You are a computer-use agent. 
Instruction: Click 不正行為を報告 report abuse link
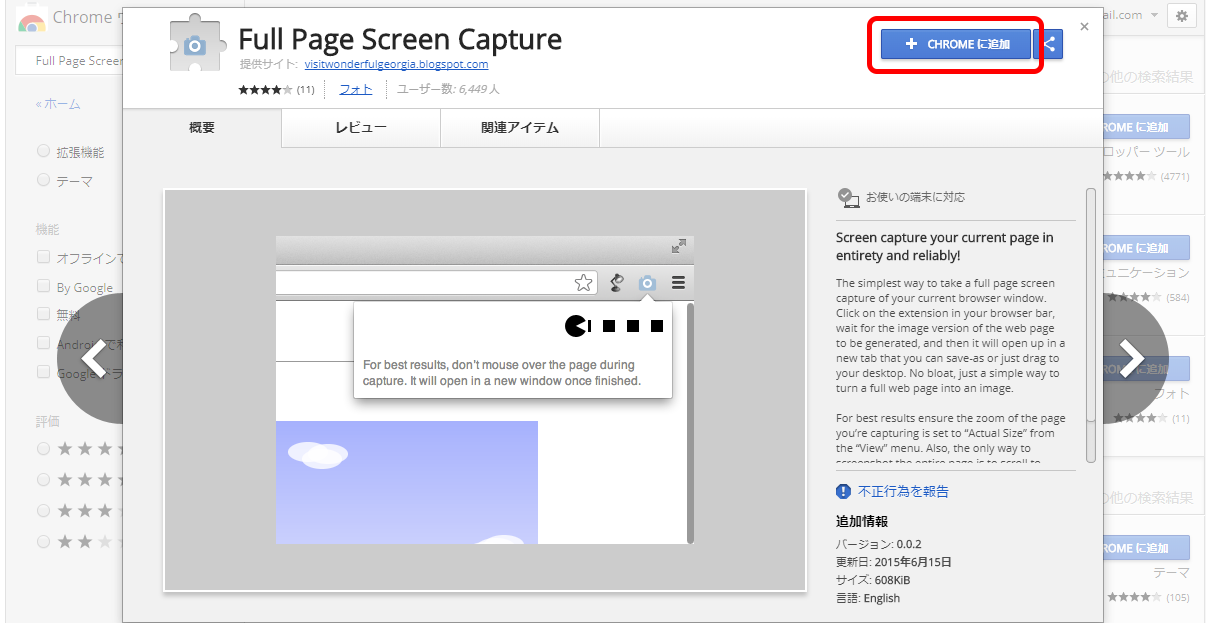pos(903,491)
